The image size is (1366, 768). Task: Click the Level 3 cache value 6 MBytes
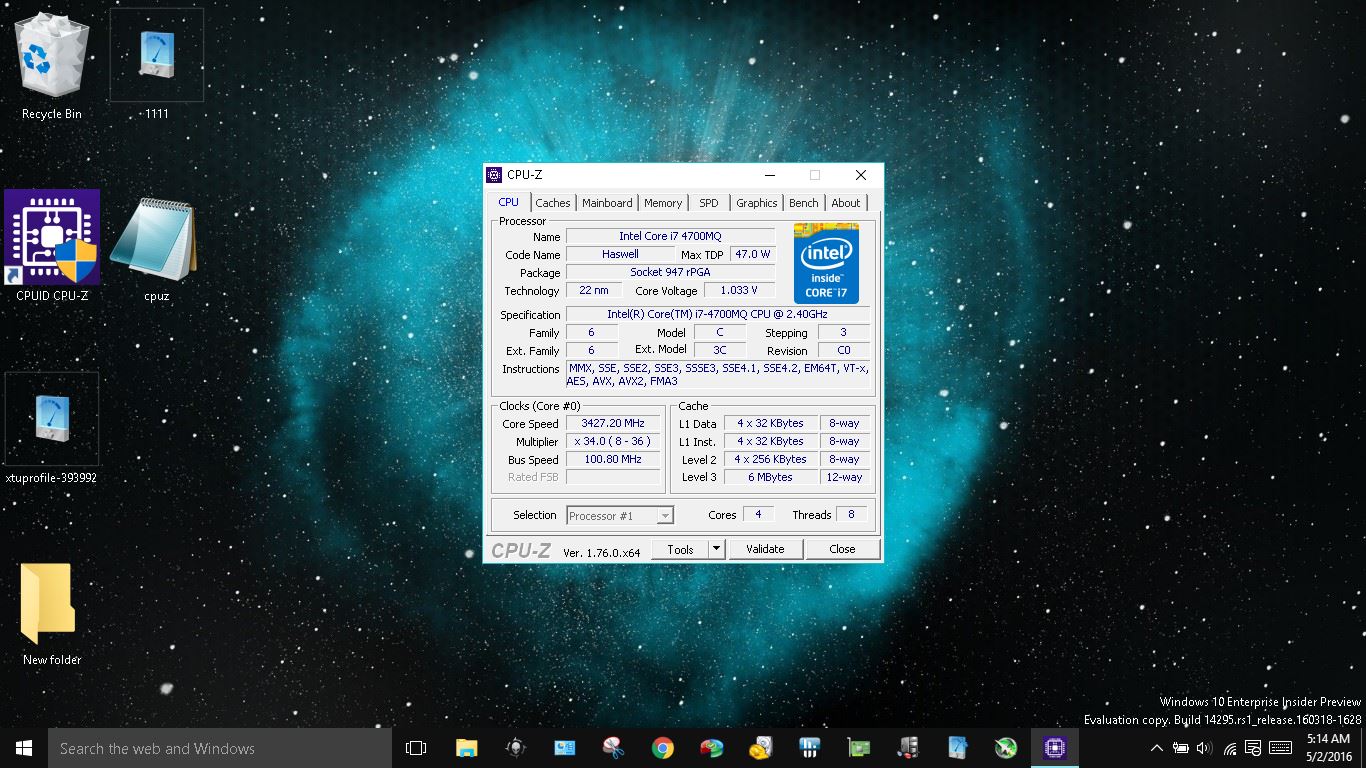[770, 478]
